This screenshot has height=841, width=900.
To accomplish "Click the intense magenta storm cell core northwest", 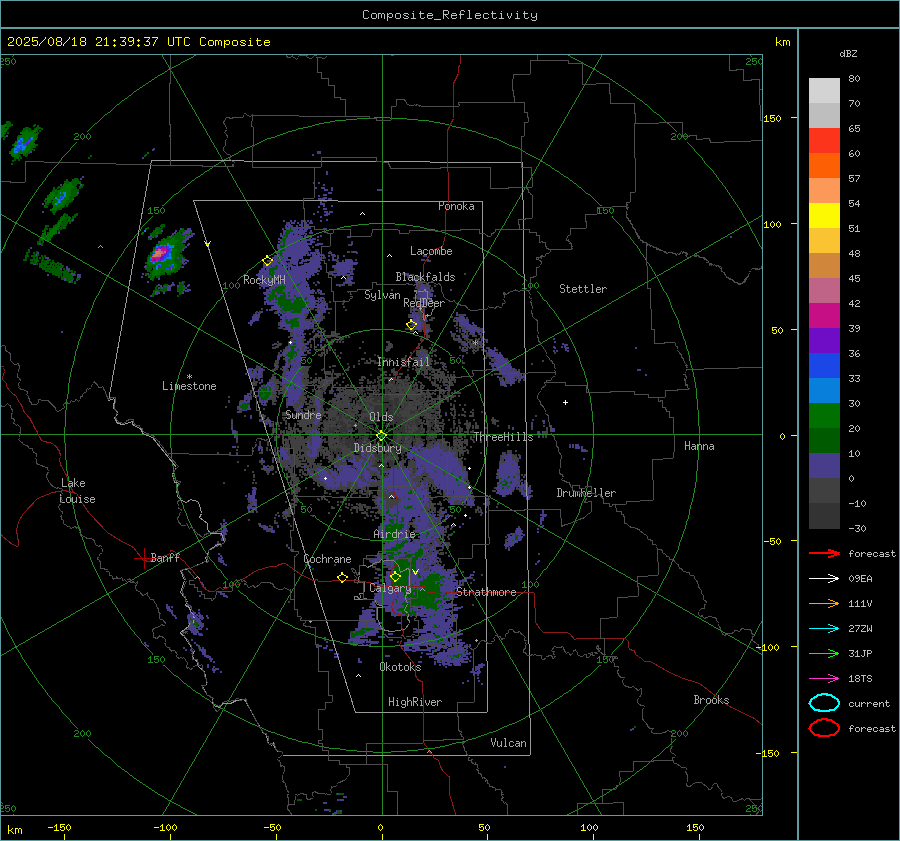I will (x=161, y=253).
